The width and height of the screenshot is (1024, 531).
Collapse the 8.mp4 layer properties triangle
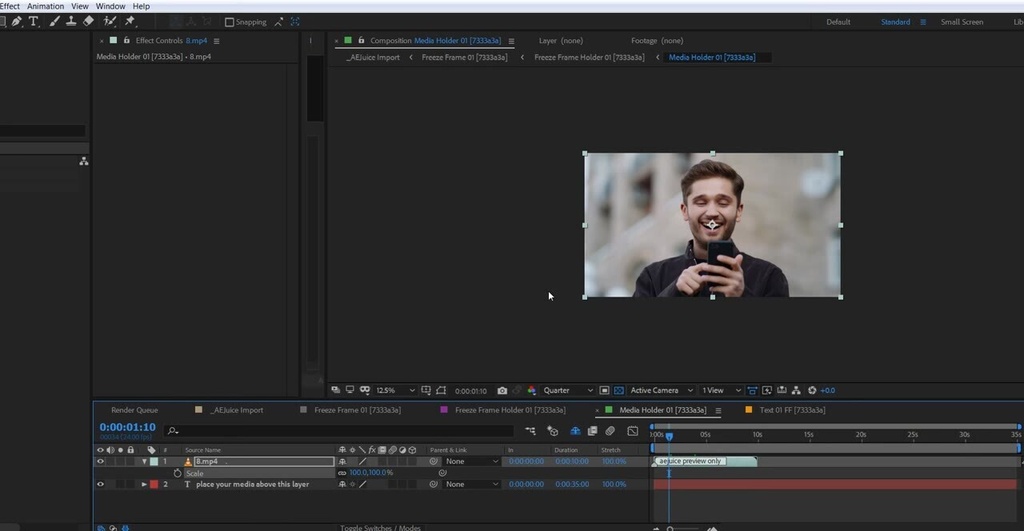144,461
